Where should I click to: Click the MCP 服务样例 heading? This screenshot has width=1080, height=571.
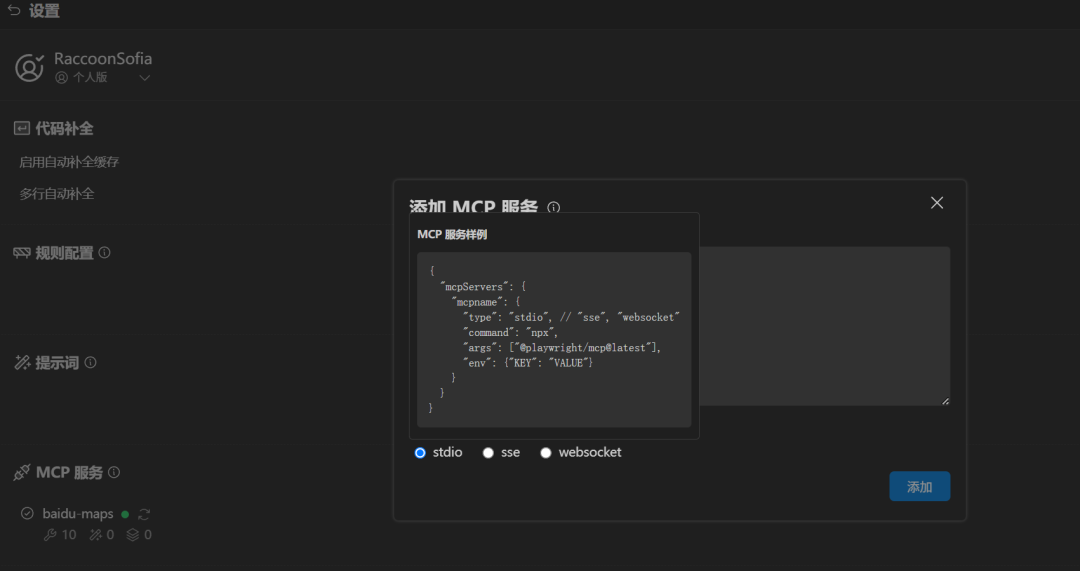(x=452, y=234)
